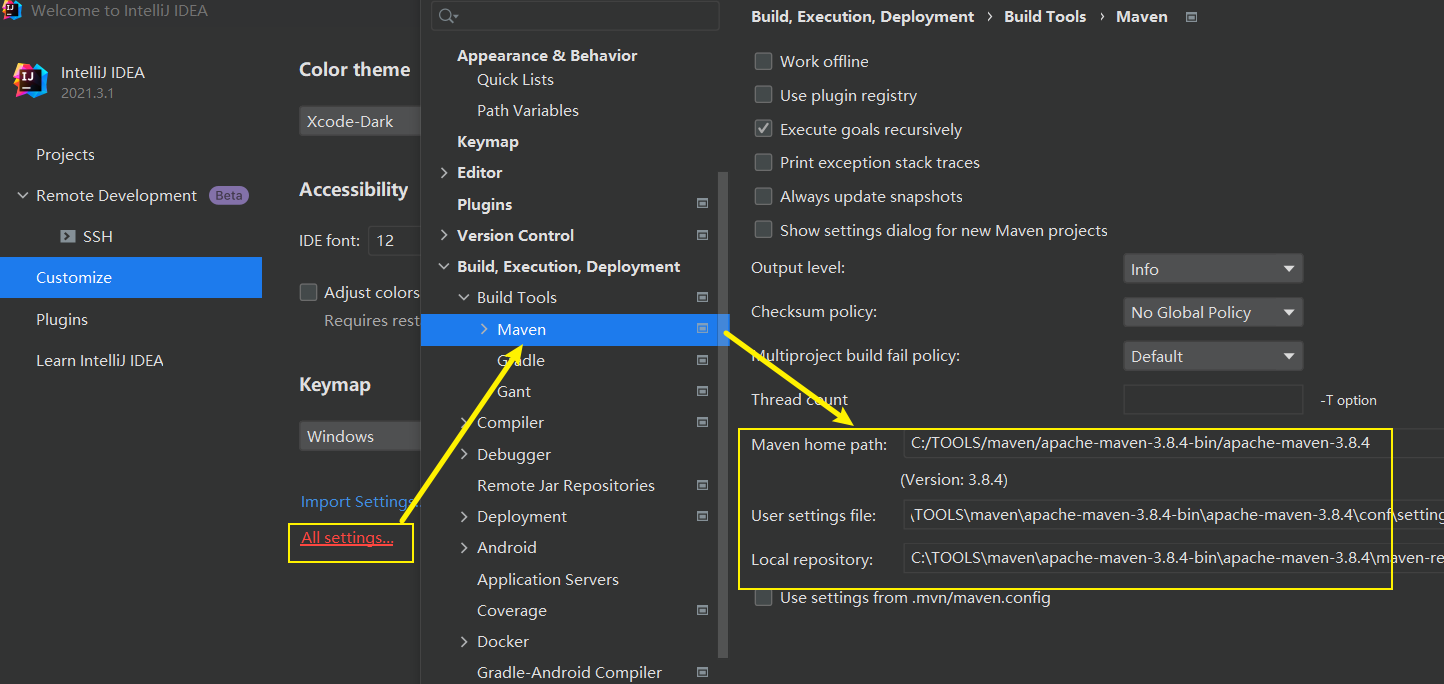
Task: Expand the Version Control node
Action: coord(444,235)
